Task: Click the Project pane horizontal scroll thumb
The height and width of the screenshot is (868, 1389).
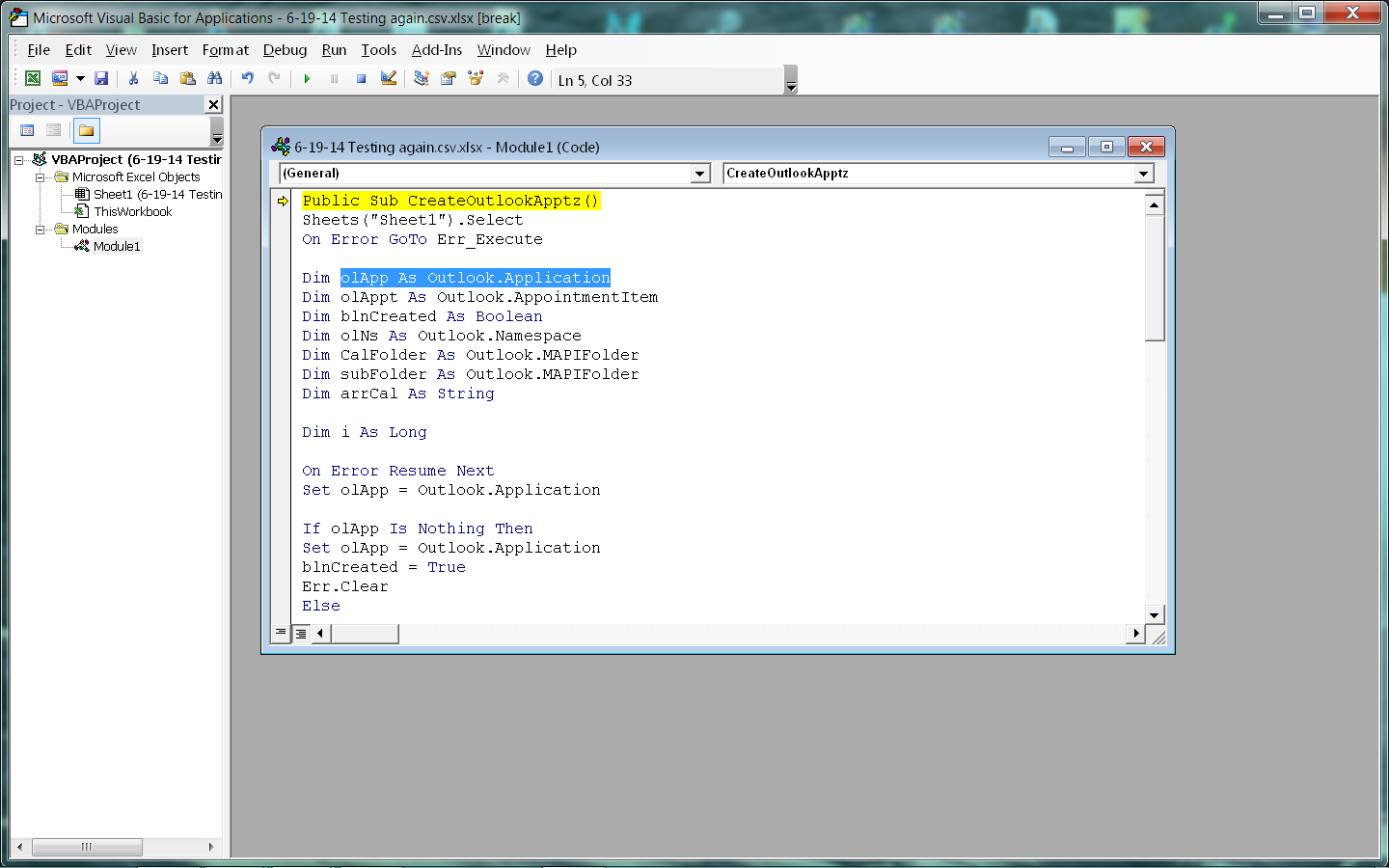Action: (87, 847)
